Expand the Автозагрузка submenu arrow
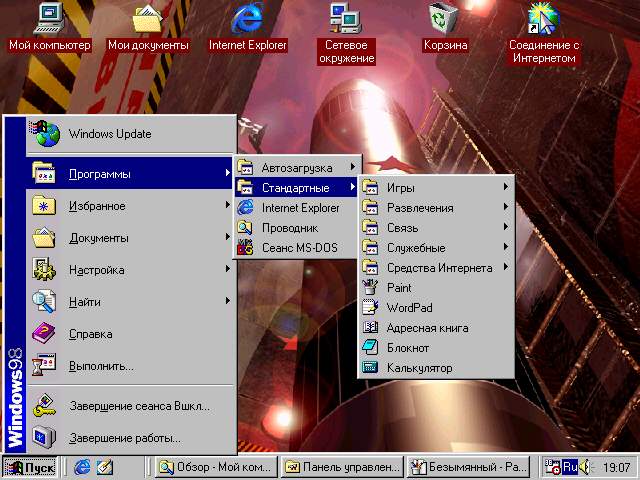 (x=353, y=167)
